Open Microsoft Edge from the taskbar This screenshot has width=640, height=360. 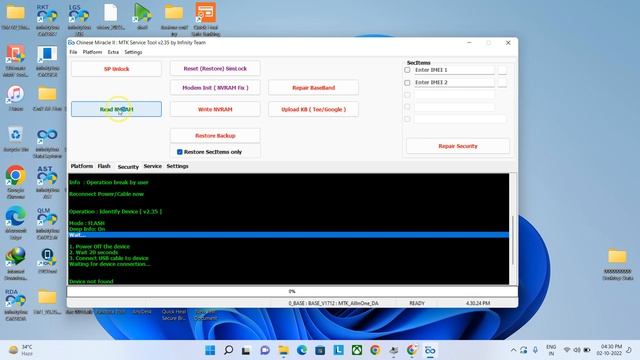(x=302, y=350)
